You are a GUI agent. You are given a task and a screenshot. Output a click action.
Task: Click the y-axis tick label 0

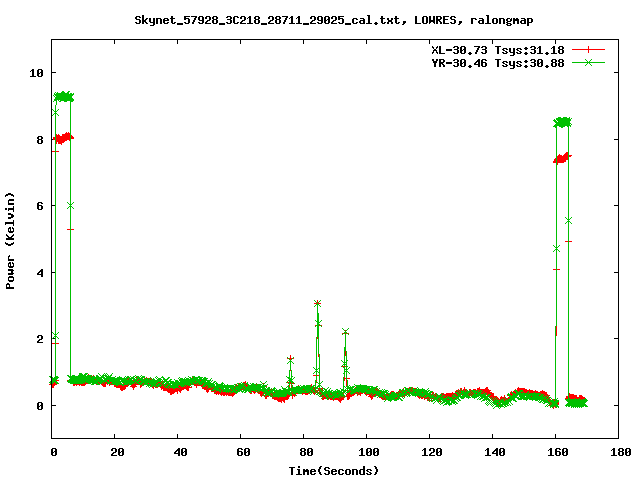tap(40, 406)
